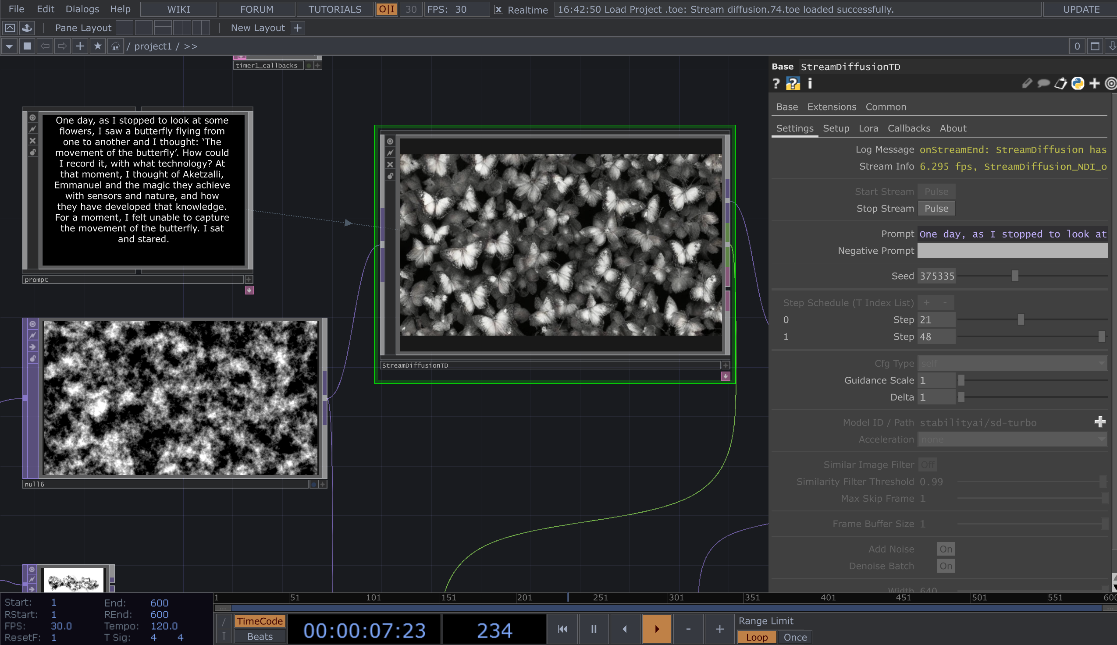The image size is (1117, 645).
Task: Pulse the Start Stream button
Action: [x=936, y=192]
